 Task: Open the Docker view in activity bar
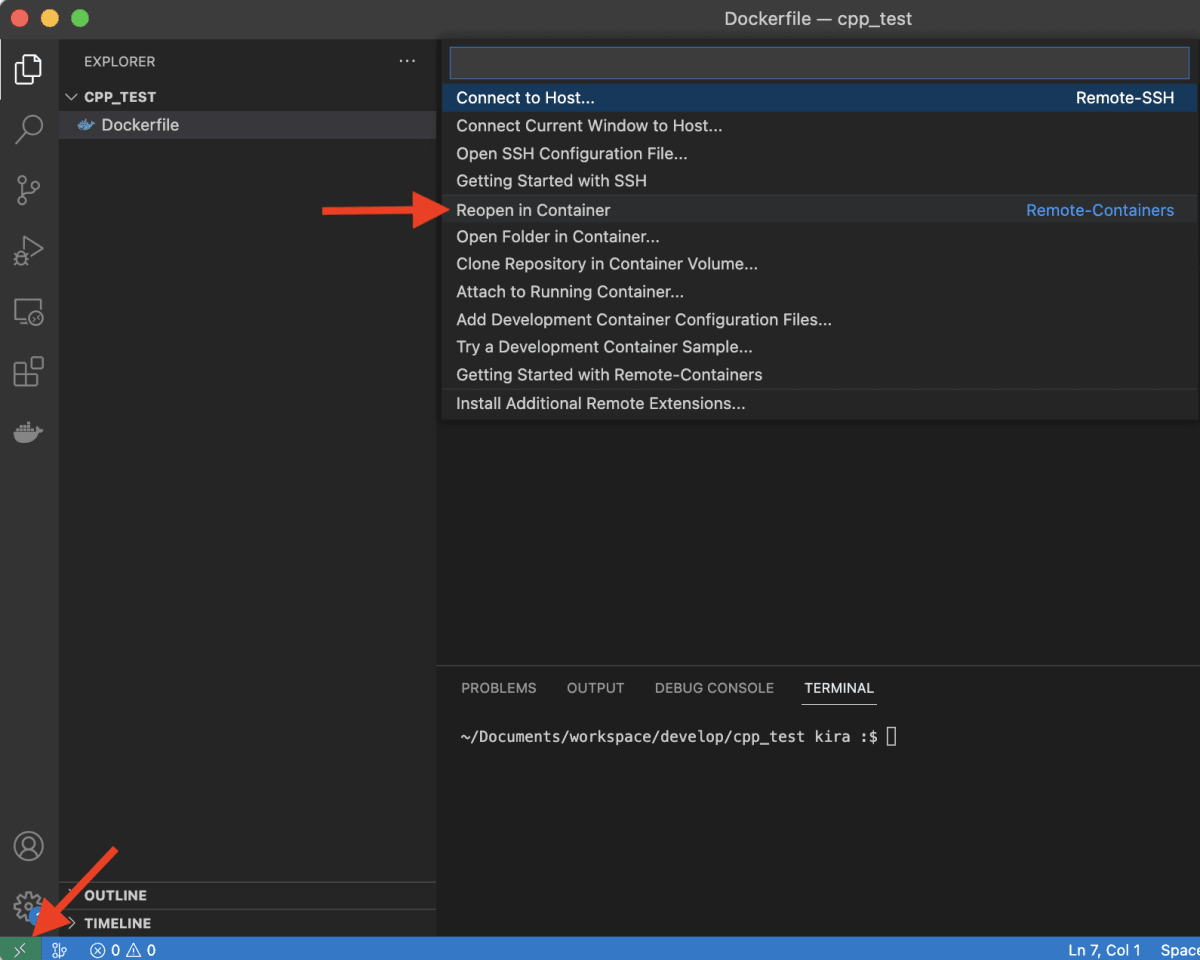click(28, 432)
